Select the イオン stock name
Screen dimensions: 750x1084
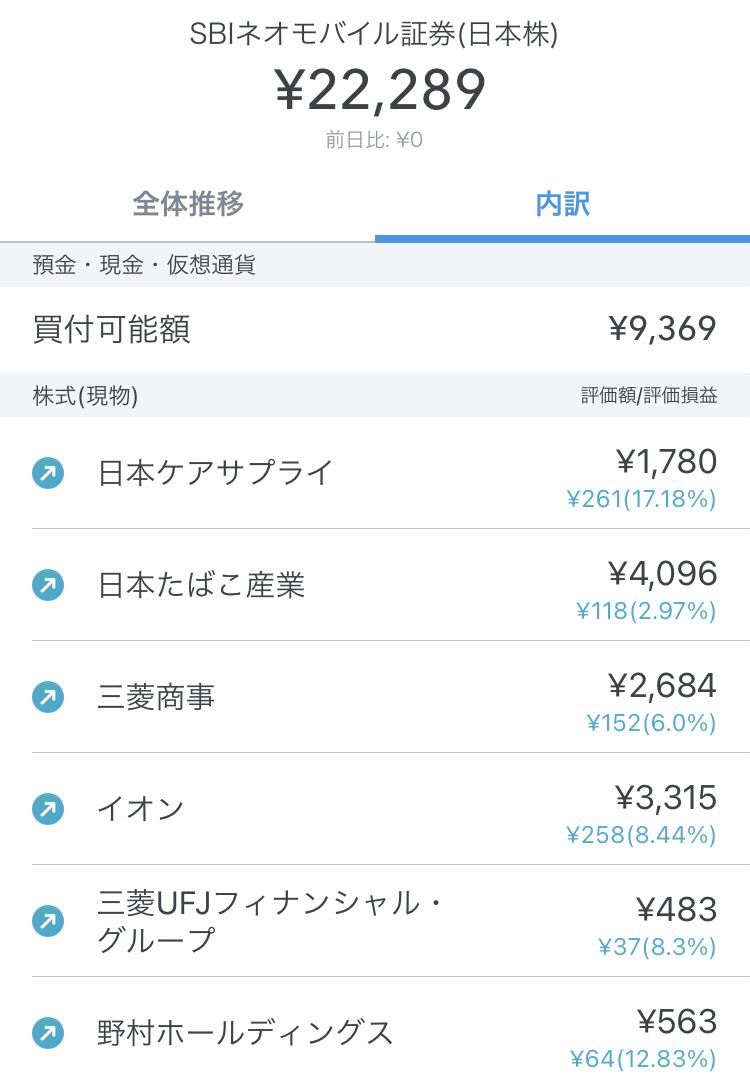141,810
